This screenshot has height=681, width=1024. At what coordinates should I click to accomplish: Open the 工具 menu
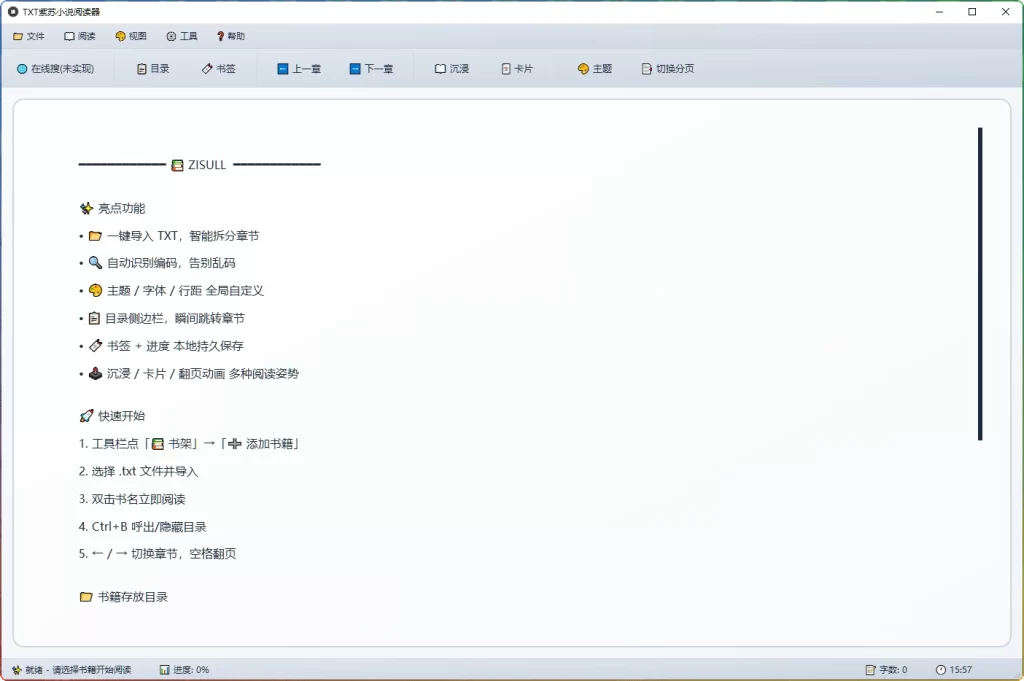181,35
